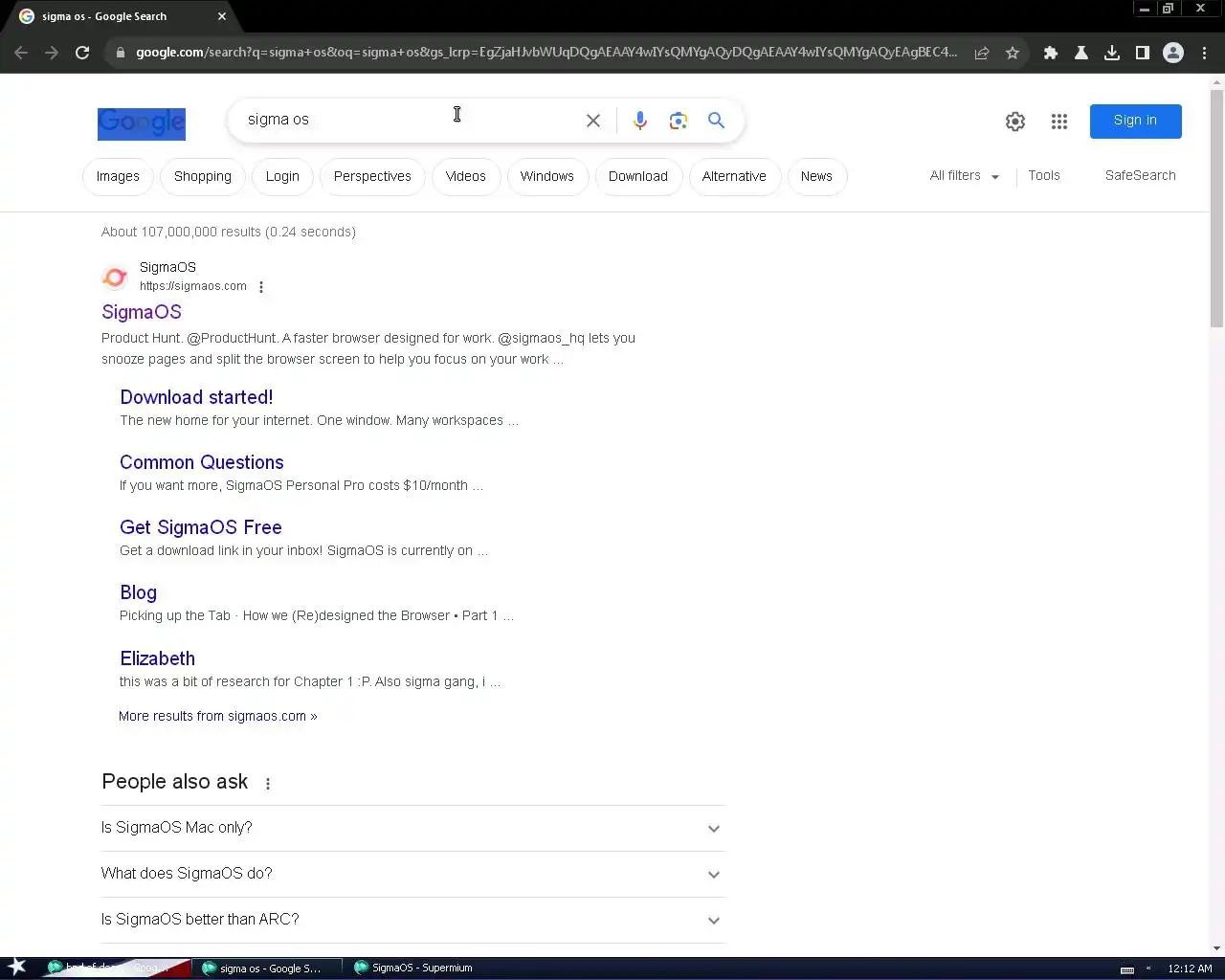1225x980 pixels.
Task: Click the 12:12 AM taskbar clock
Action: (x=1190, y=969)
